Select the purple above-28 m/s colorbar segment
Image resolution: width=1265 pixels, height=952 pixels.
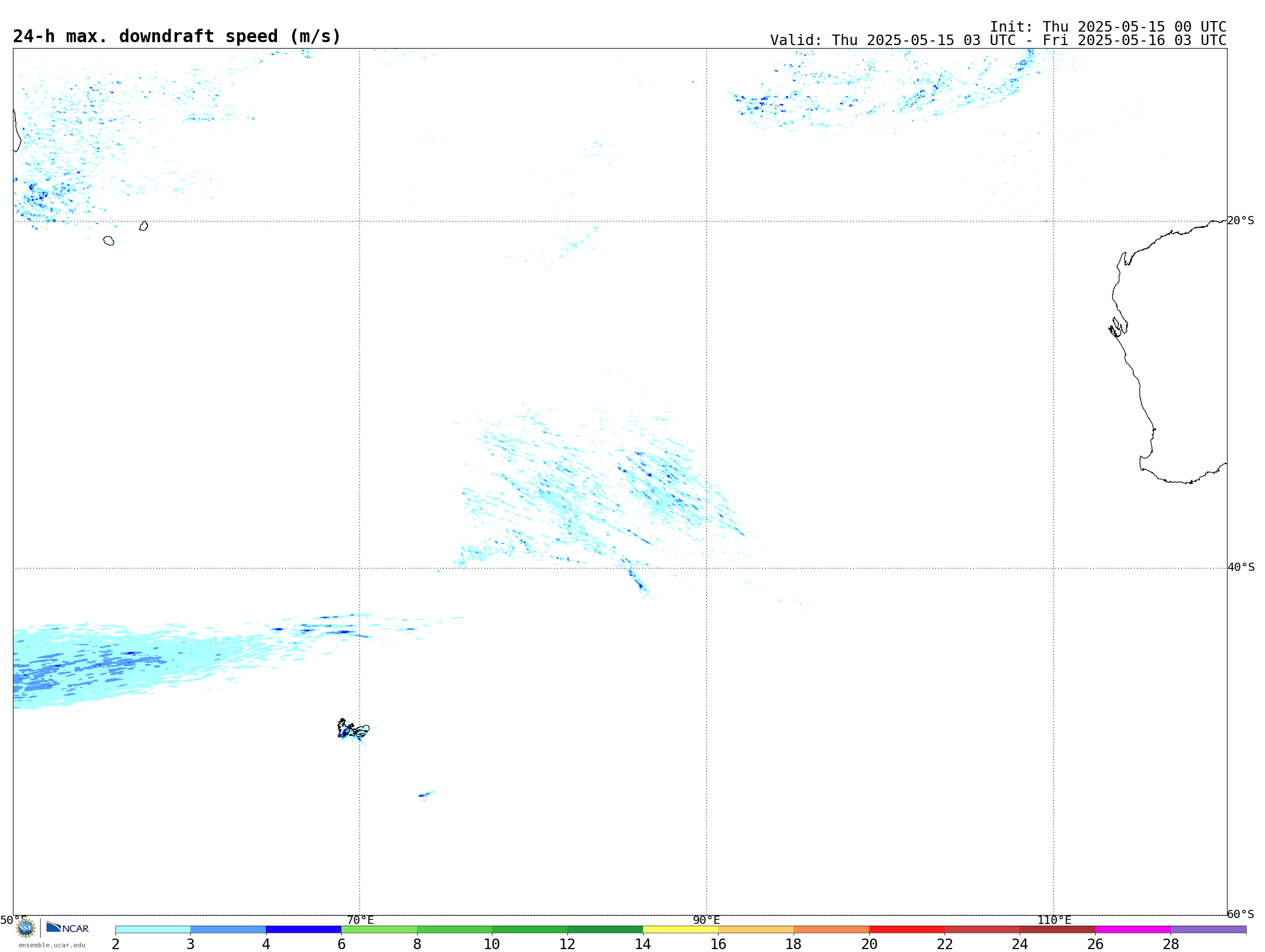tap(1208, 929)
